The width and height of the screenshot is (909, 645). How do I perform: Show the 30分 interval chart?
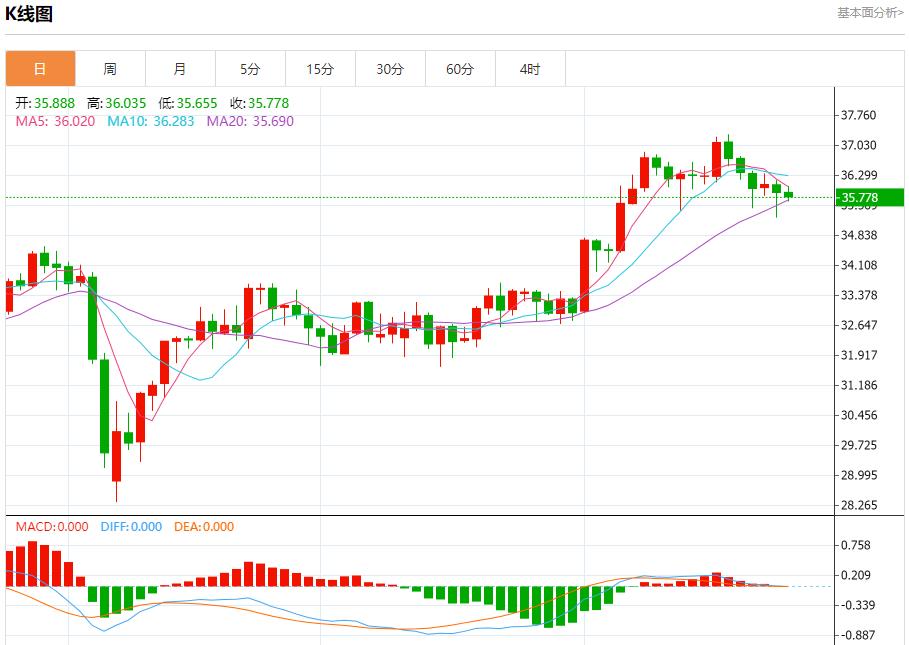tap(390, 69)
